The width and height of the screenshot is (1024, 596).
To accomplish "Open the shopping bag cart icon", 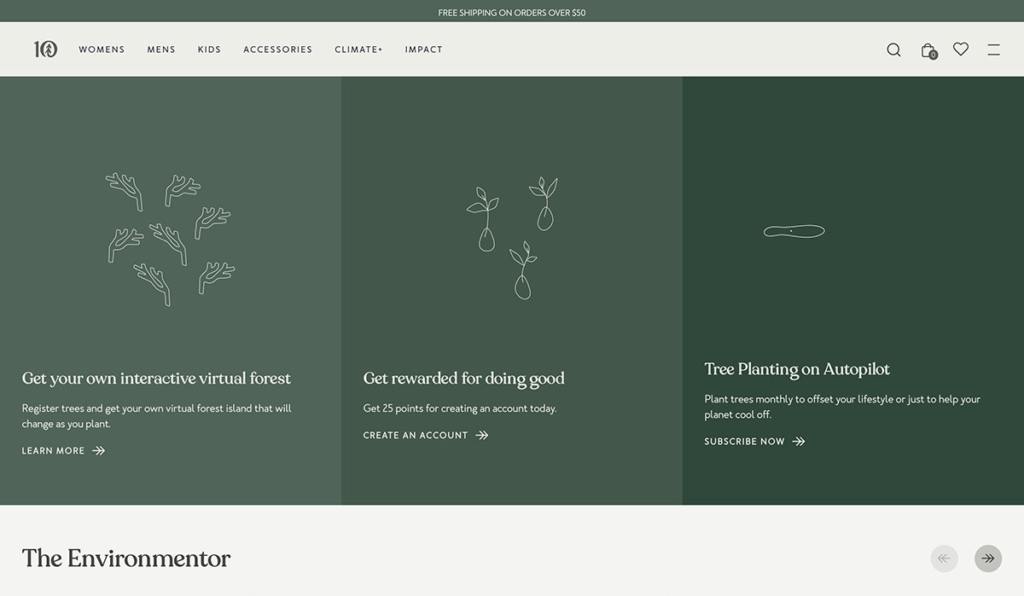I will point(928,50).
